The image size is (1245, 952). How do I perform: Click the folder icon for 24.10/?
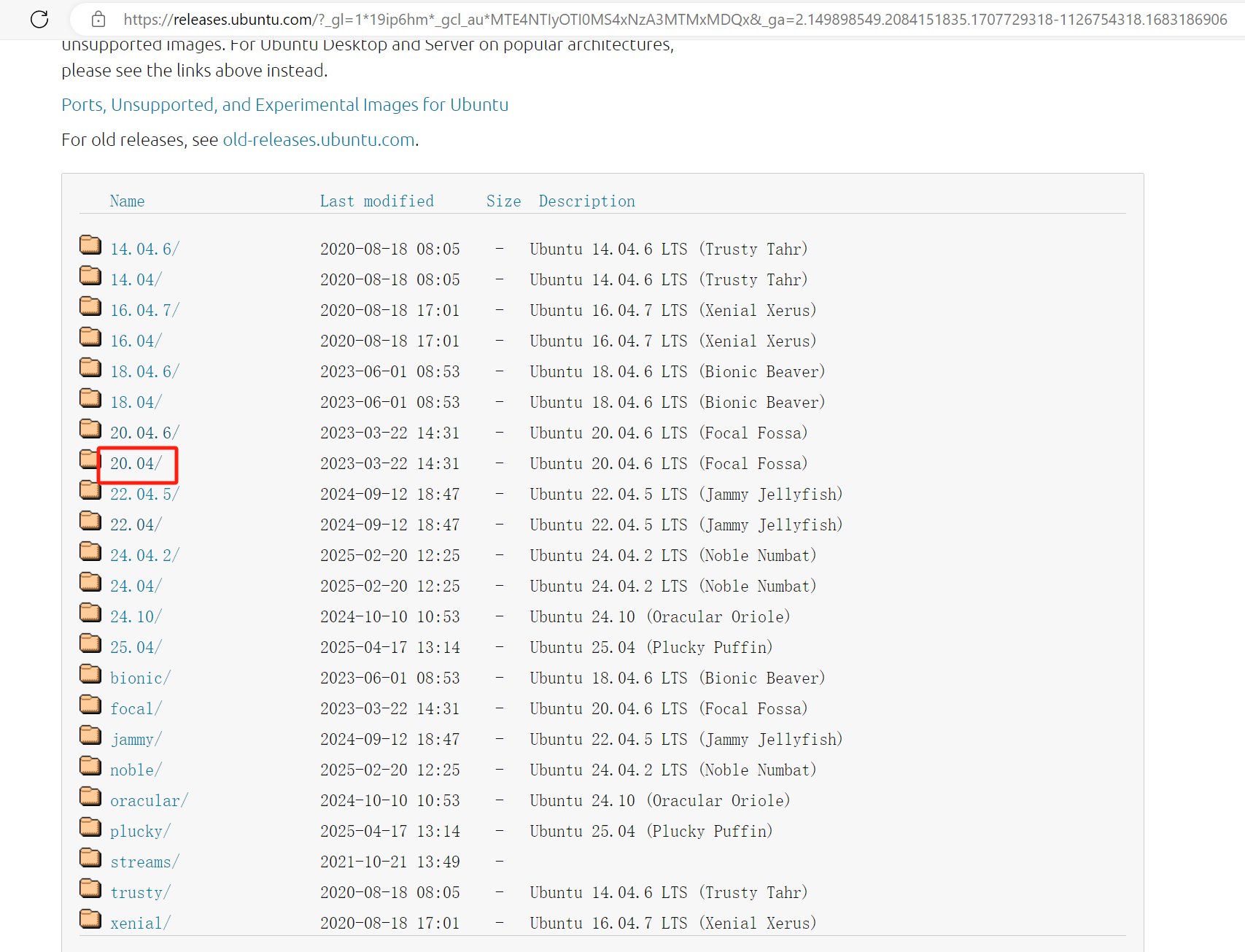(90, 612)
